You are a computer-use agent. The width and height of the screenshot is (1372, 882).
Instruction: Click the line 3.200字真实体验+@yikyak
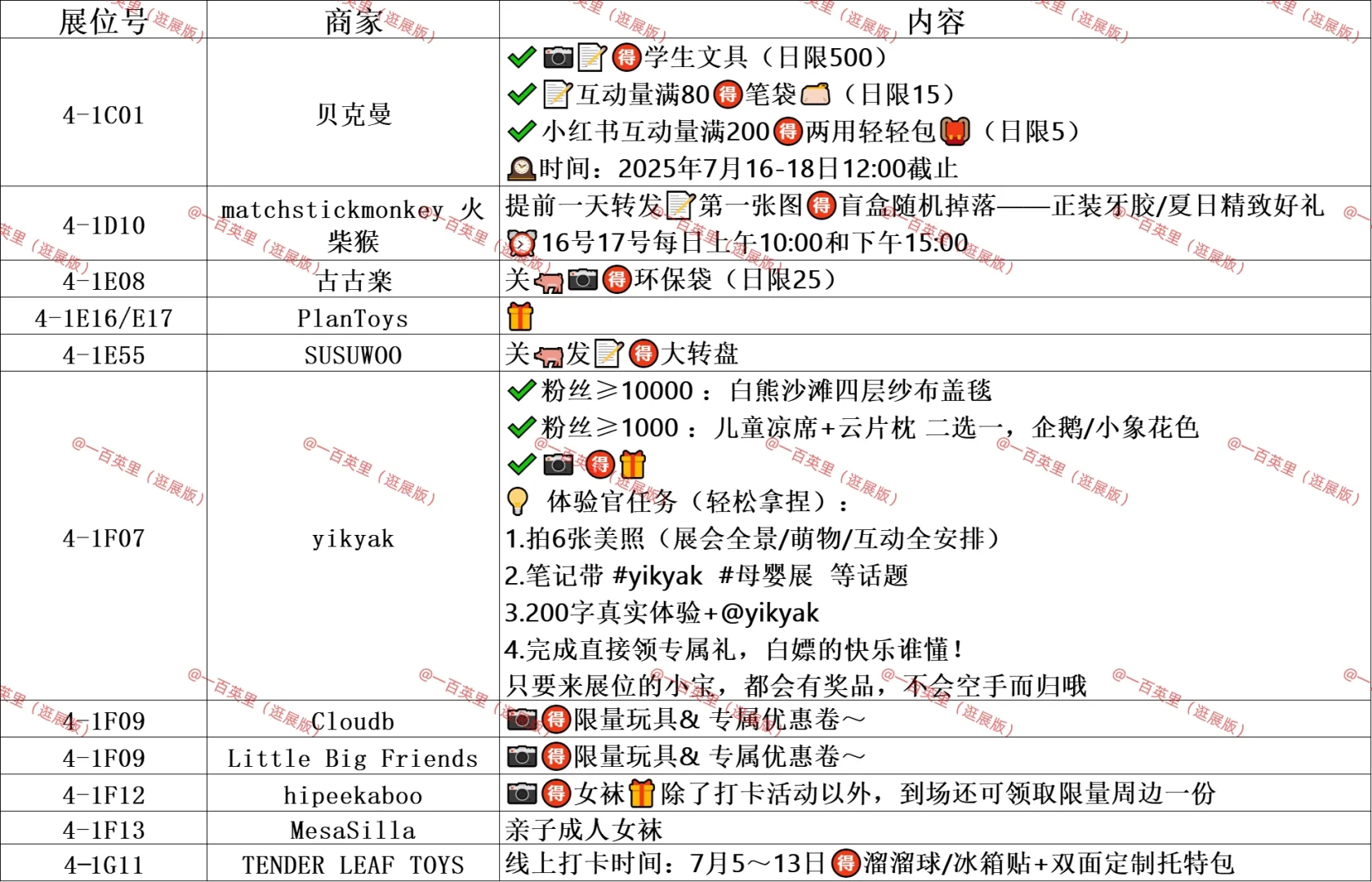tap(661, 612)
